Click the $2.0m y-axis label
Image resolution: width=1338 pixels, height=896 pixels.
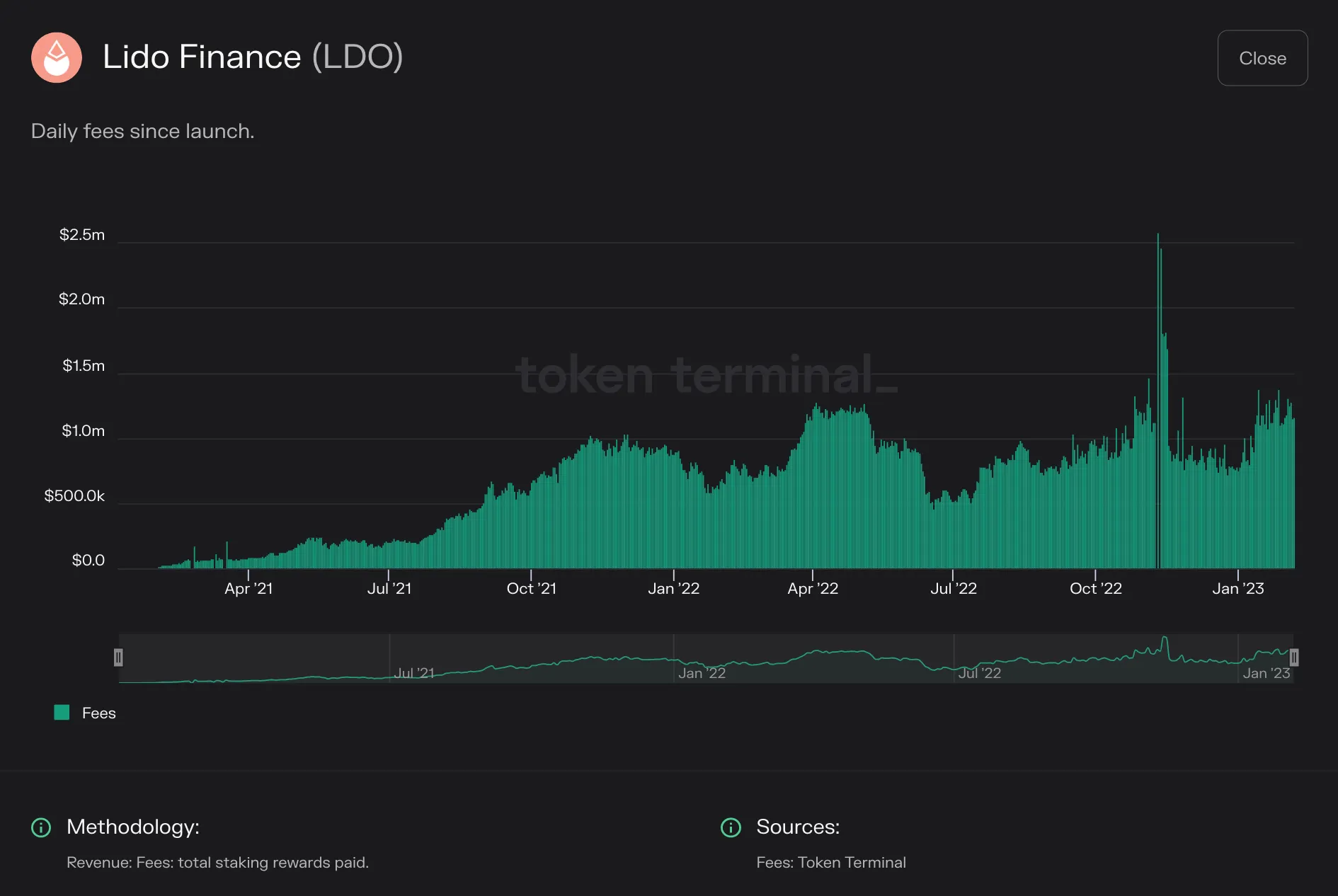pyautogui.click(x=82, y=299)
